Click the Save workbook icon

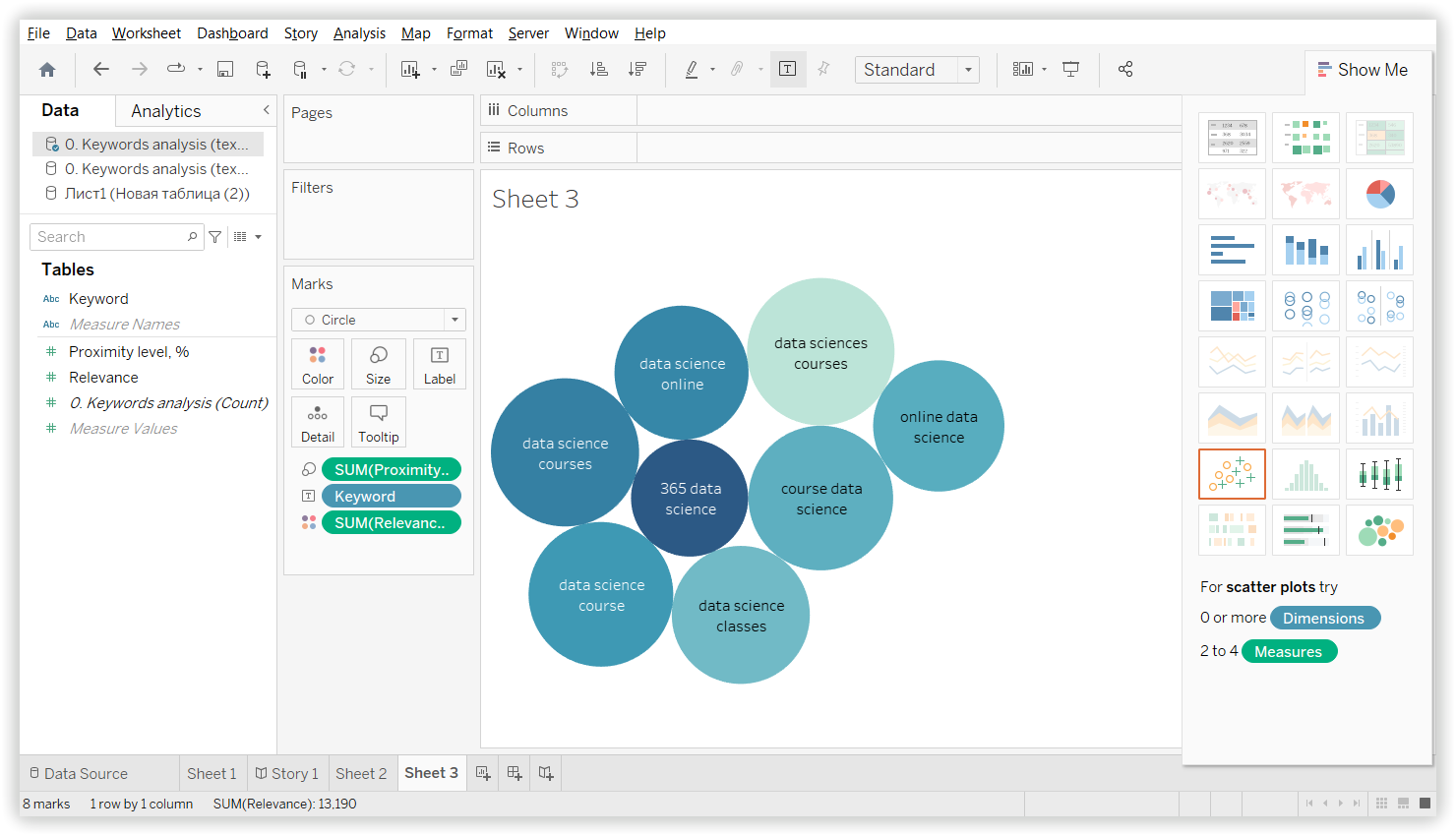click(x=225, y=69)
